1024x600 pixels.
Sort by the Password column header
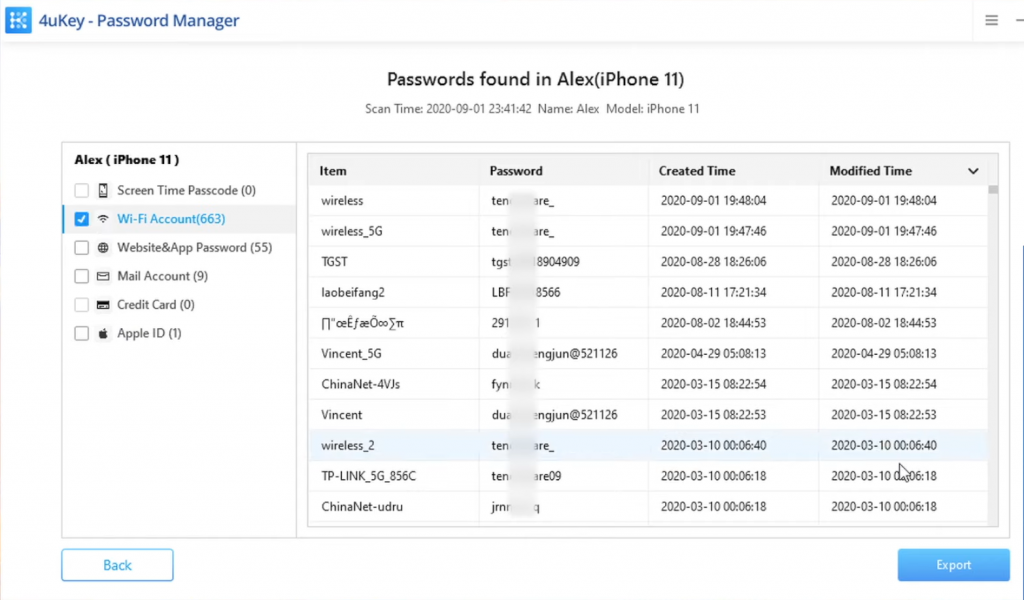click(x=564, y=171)
